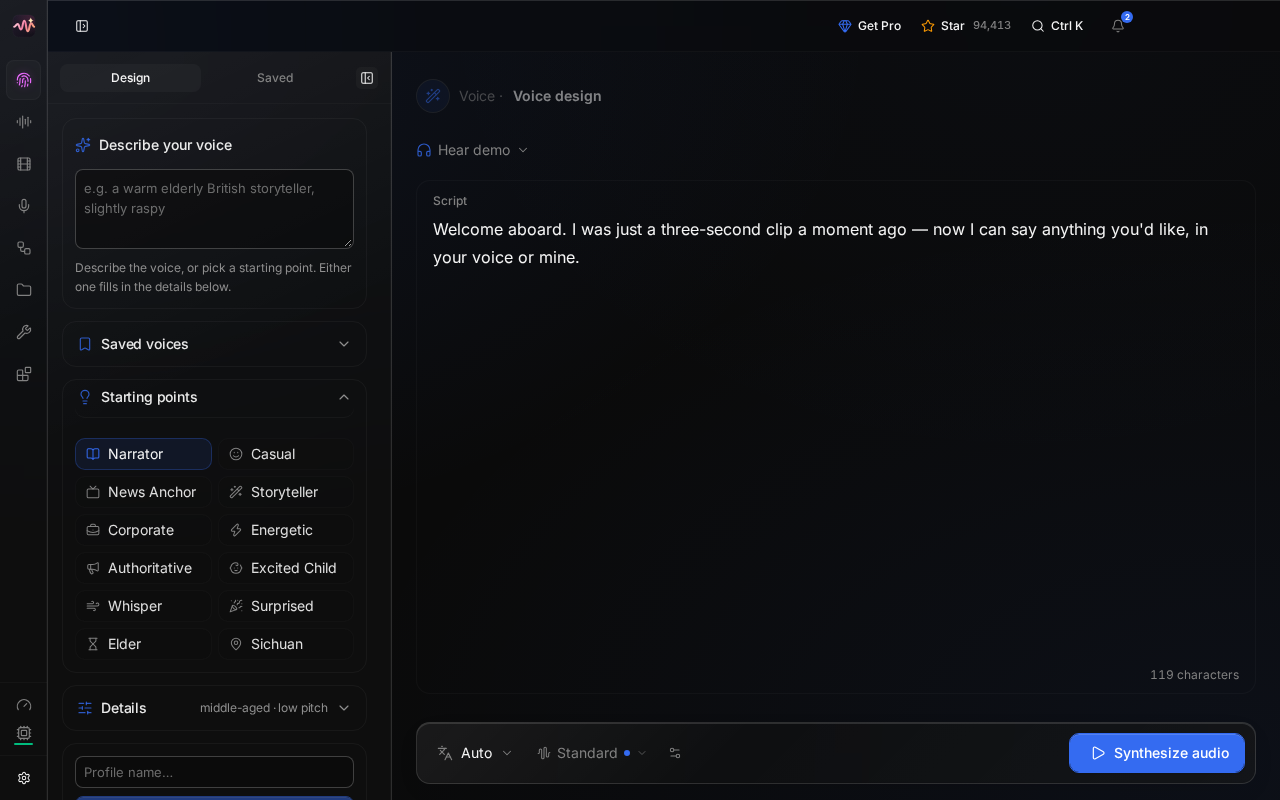This screenshot has height=800, width=1280.
Task: Select Casual starting point
Action: pos(286,454)
